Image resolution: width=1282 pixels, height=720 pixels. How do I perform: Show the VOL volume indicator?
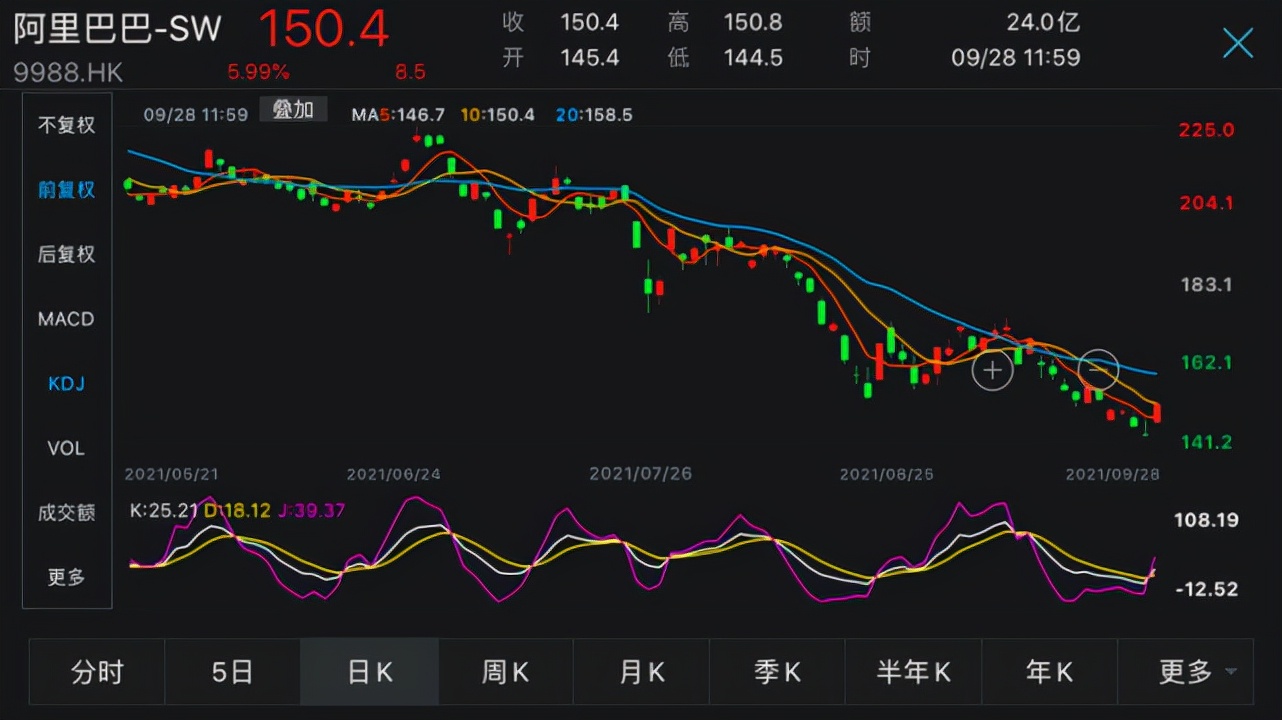pos(64,448)
